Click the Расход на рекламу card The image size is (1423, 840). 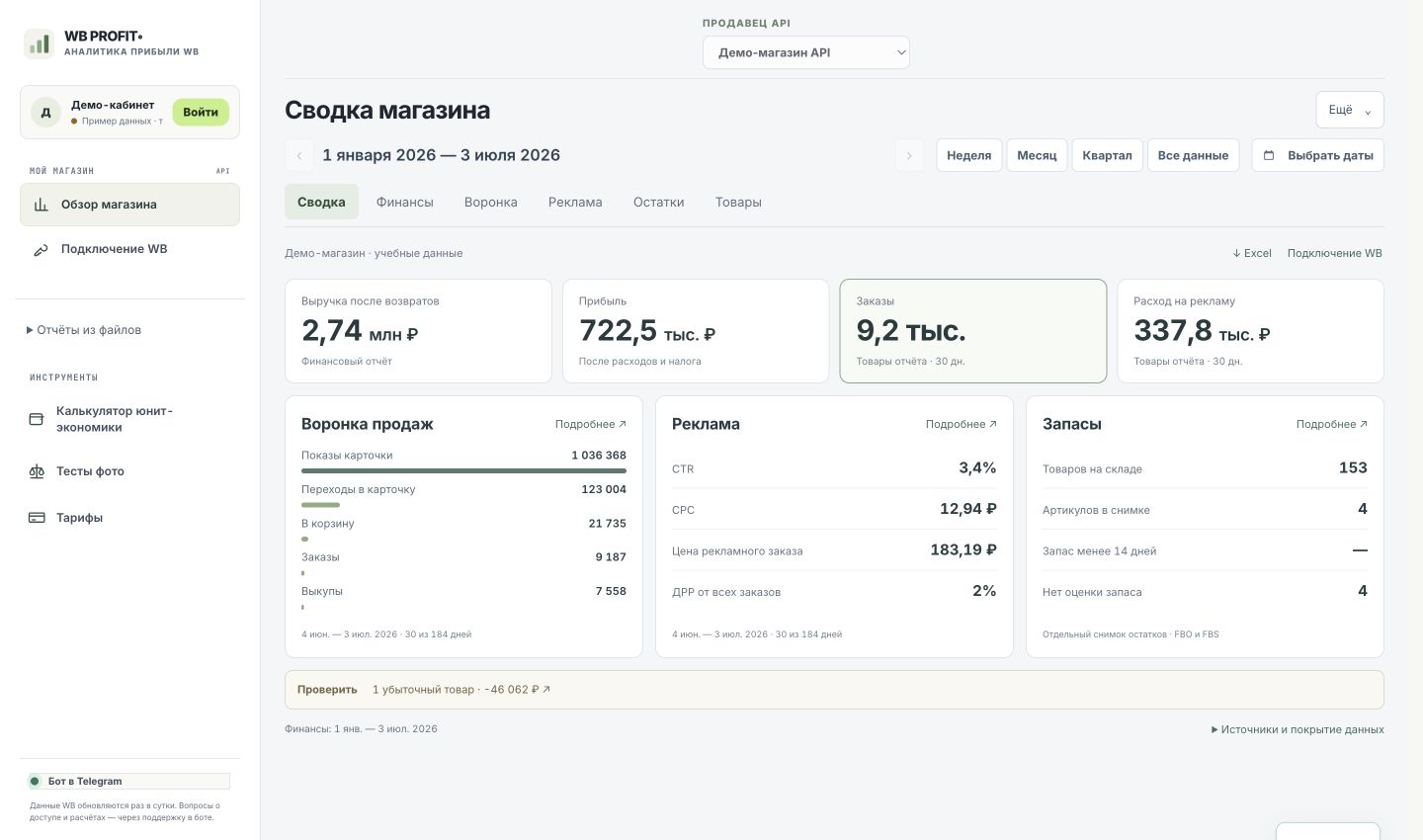point(1251,331)
